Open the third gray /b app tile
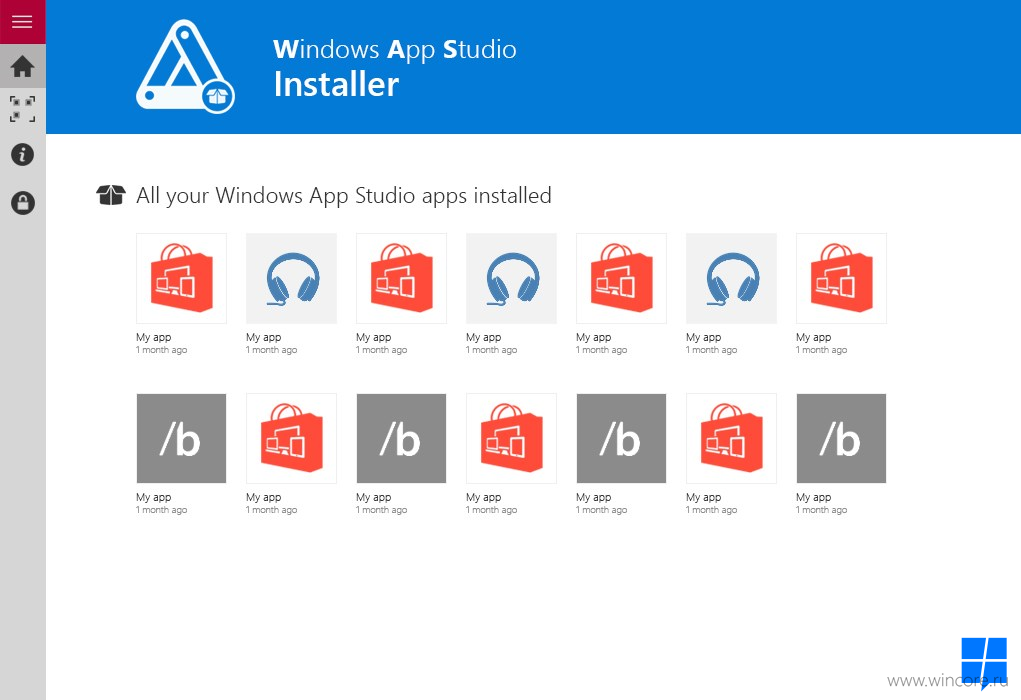The height and width of the screenshot is (700, 1021). 621,438
